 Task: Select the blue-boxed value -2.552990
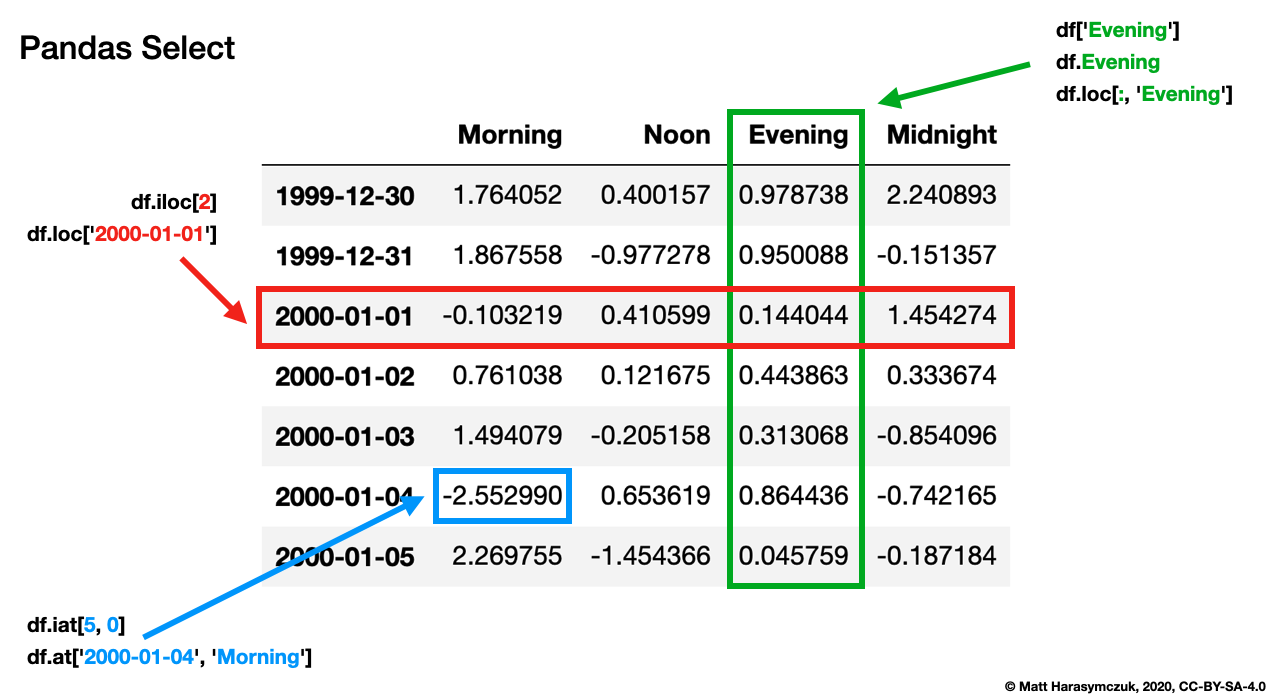pyautogui.click(x=502, y=495)
